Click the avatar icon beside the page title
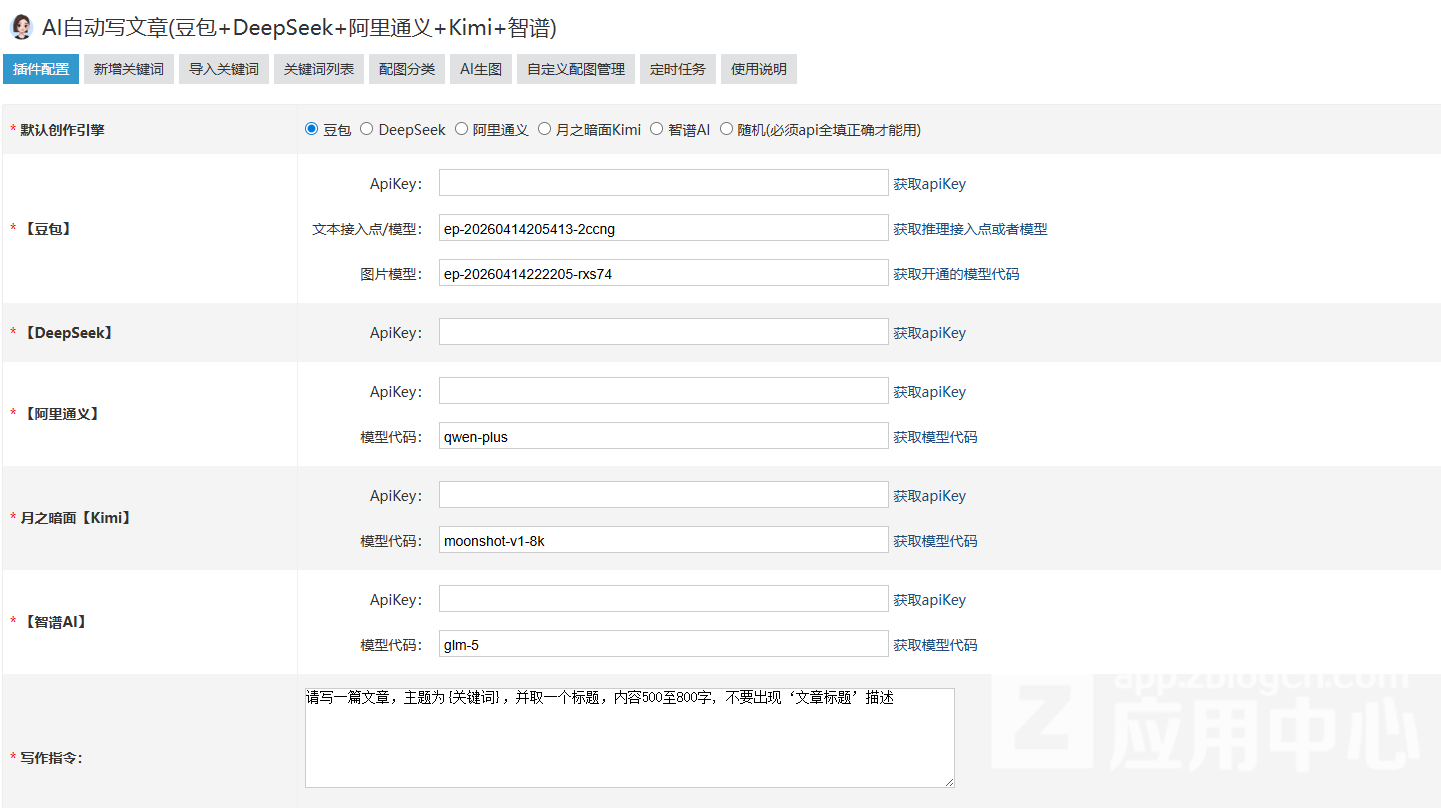The width and height of the screenshot is (1441, 808). click(x=21, y=27)
